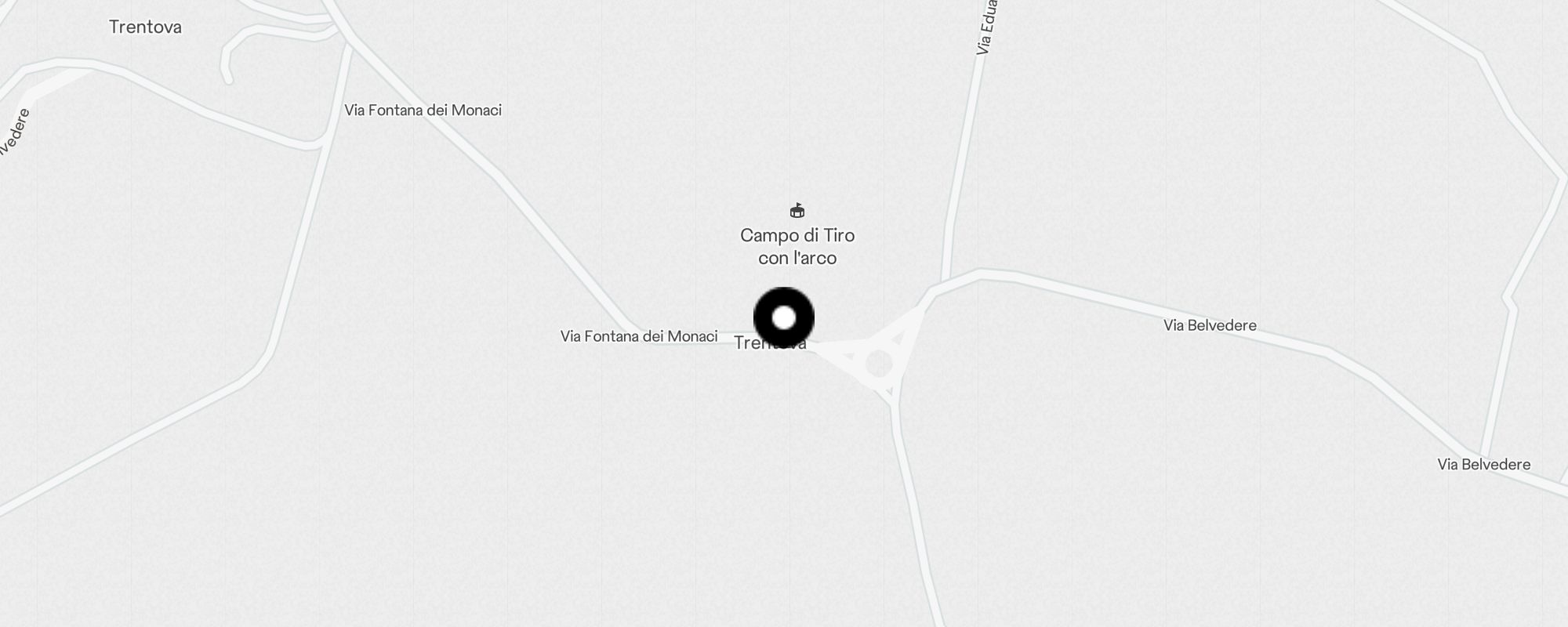
Task: Click Trentova label partly hidden under marker
Action: point(771,343)
